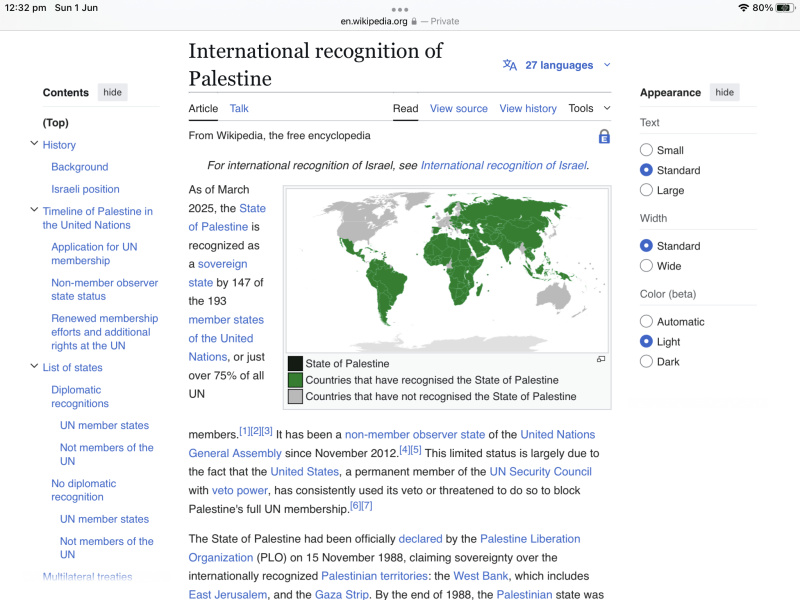Image resolution: width=800 pixels, height=600 pixels.
Task: Click the language translate icon
Action: (510, 65)
